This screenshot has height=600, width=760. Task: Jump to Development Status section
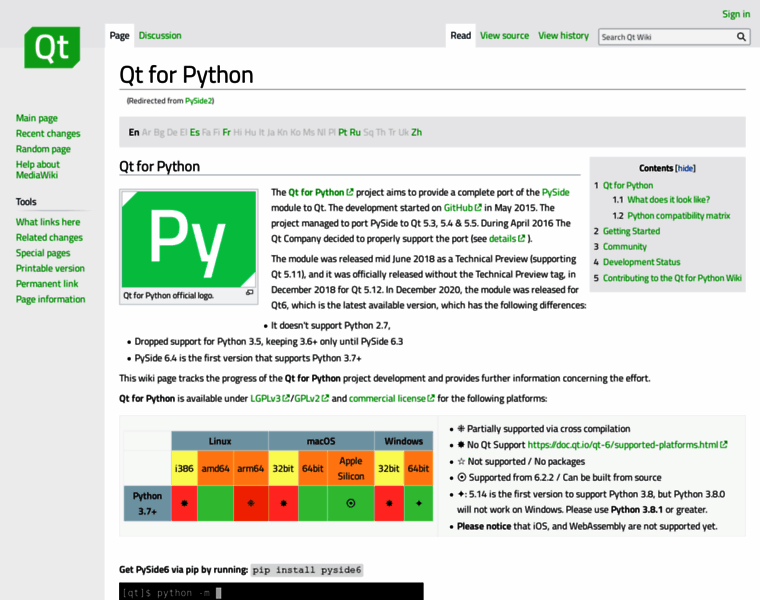pos(641,262)
